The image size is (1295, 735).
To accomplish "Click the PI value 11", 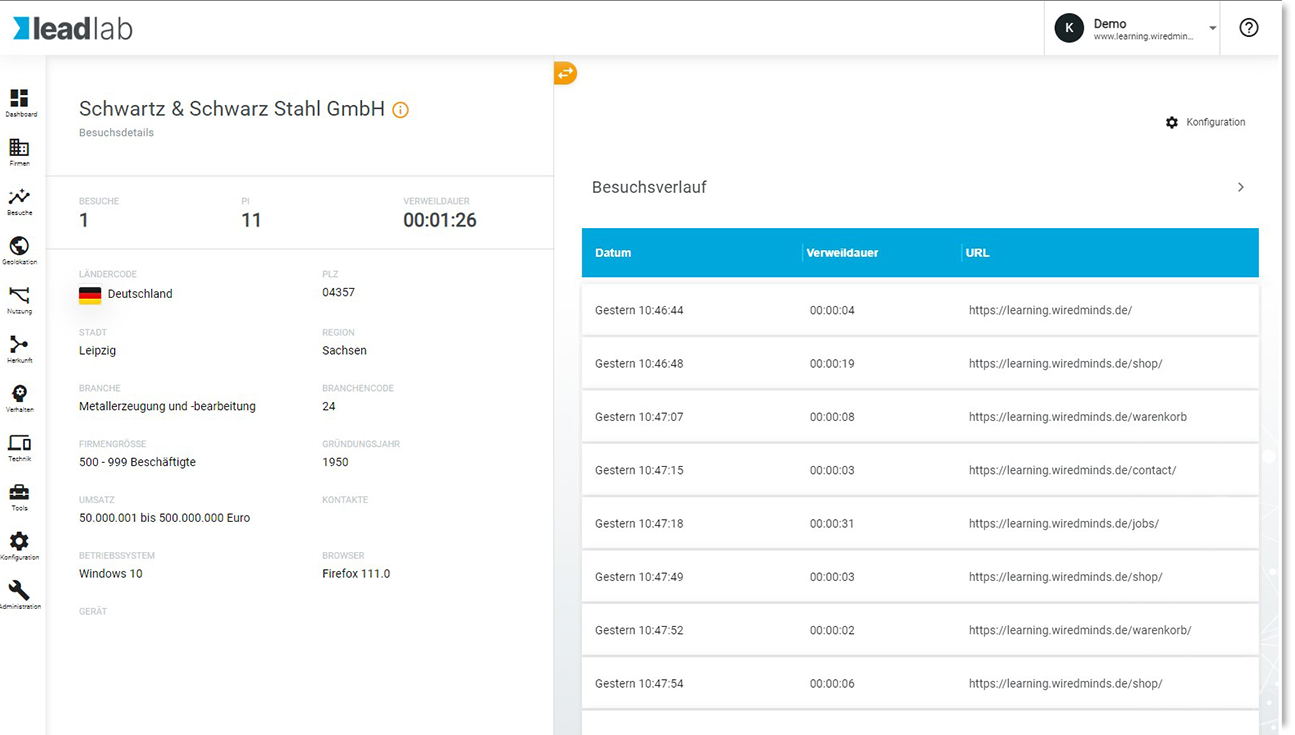I will 251,220.
